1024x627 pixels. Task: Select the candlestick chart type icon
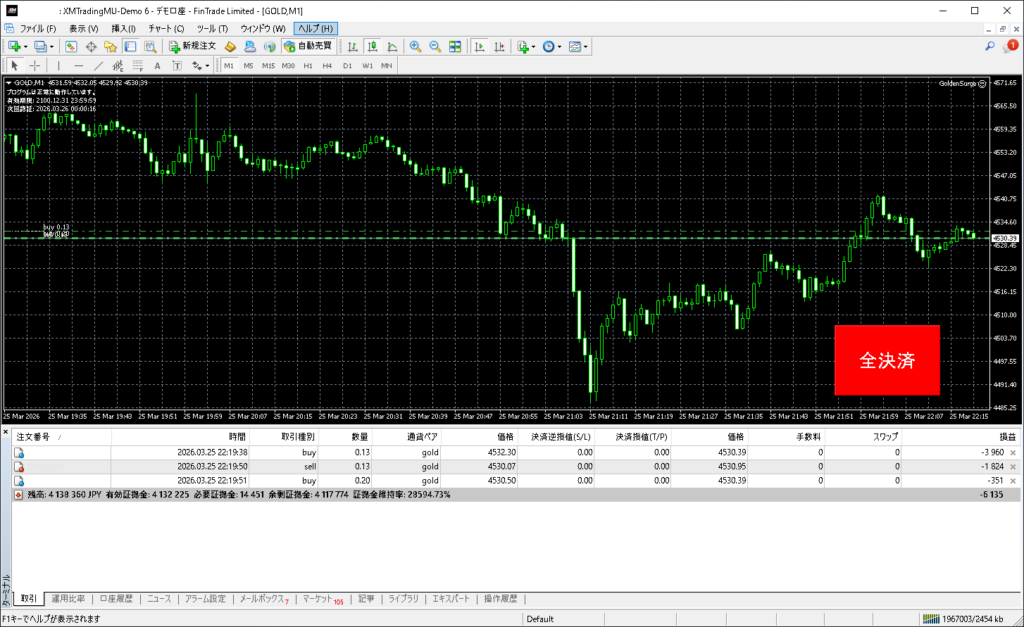(372, 46)
